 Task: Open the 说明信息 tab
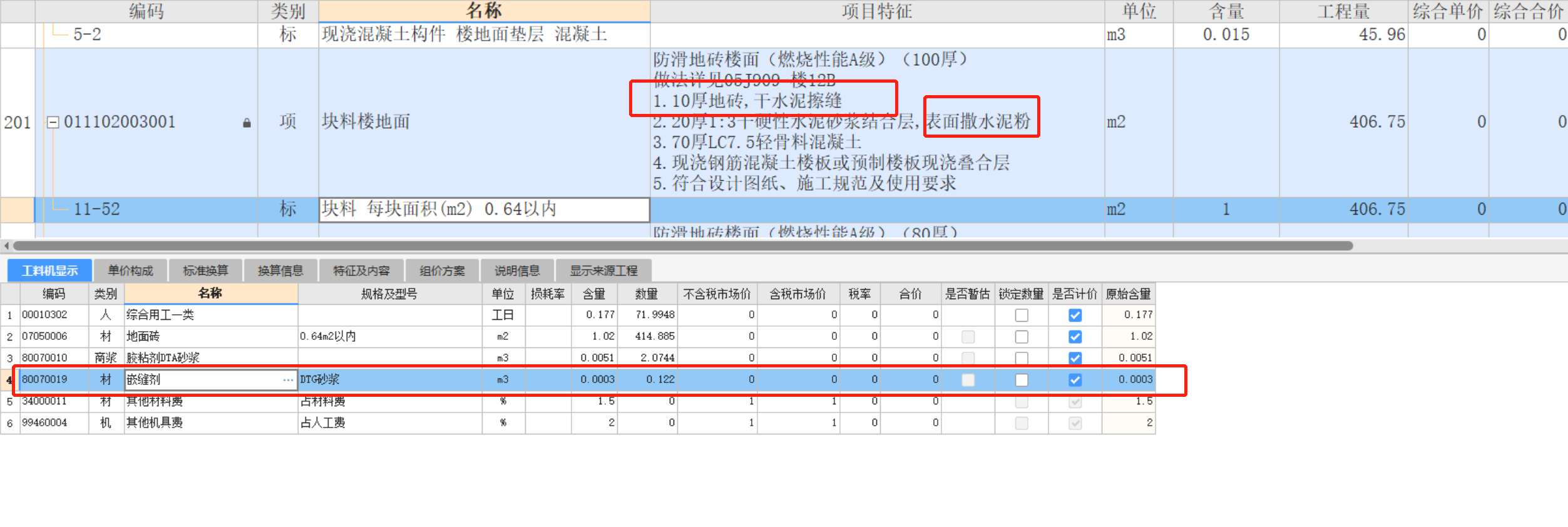pos(517,271)
